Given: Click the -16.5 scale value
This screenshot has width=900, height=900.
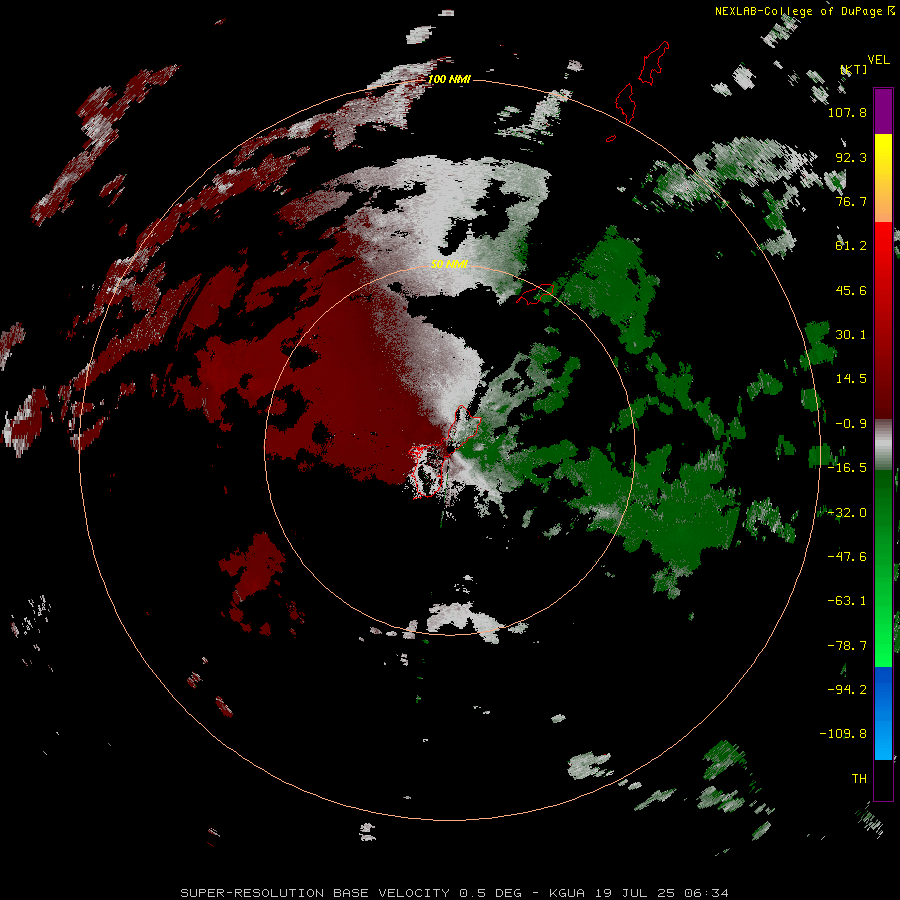Looking at the screenshot, I should tap(847, 468).
